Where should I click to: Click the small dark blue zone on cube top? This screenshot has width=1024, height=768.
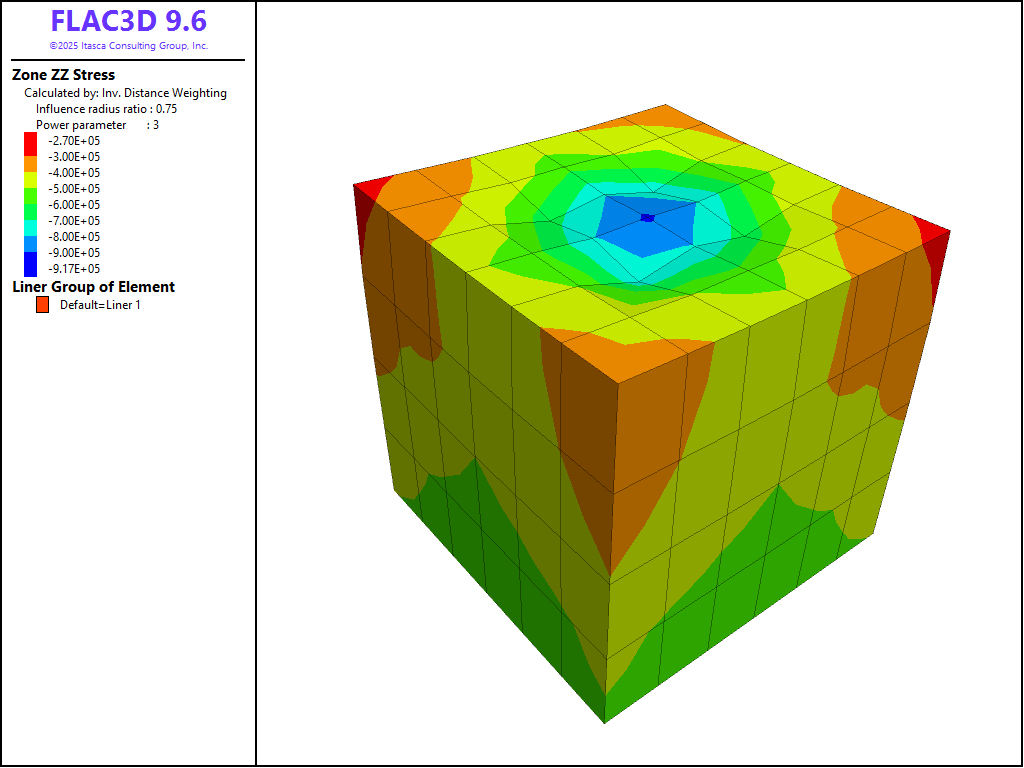[x=647, y=217]
